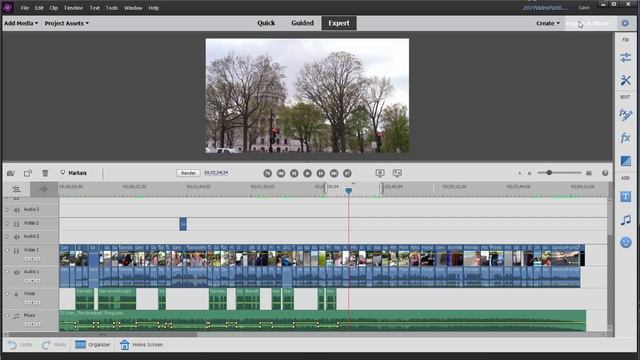
Task: Open the Effects panel (fx icon)
Action: [x=625, y=138]
